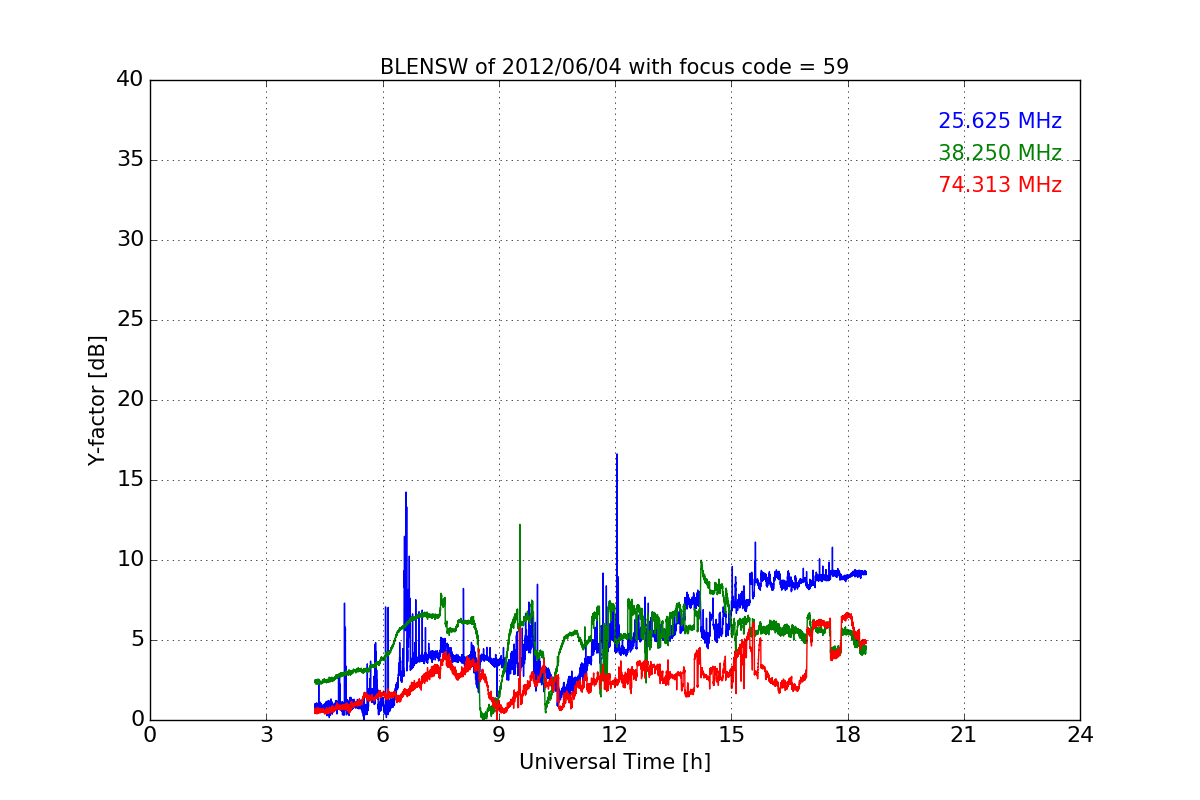
Task: Click the Universal Time [h] axis label
Action: pyautogui.click(x=615, y=762)
